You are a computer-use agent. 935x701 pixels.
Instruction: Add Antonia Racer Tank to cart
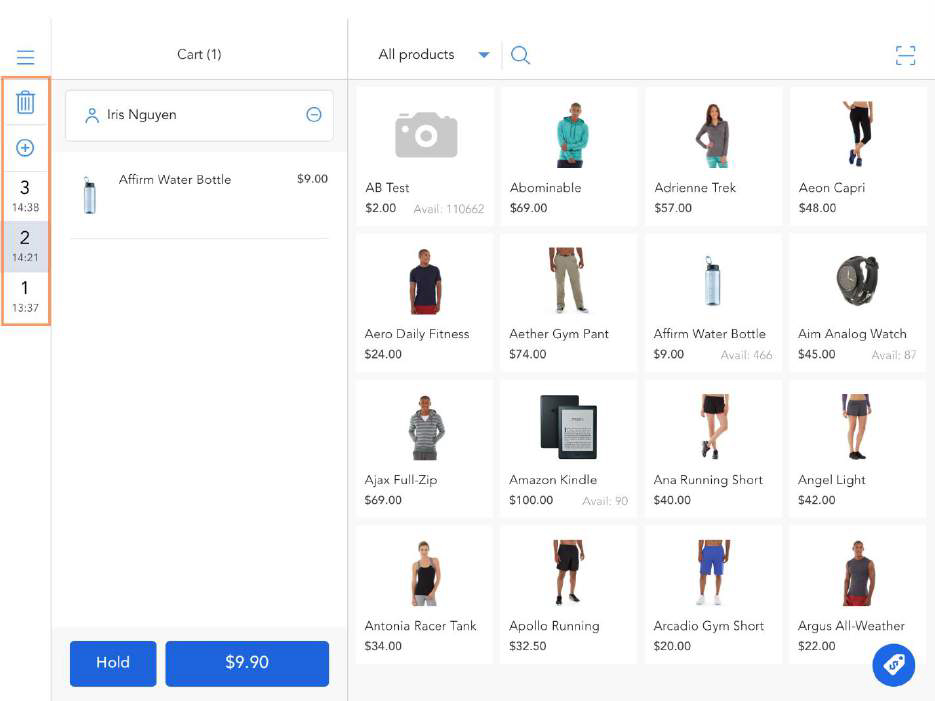425,595
